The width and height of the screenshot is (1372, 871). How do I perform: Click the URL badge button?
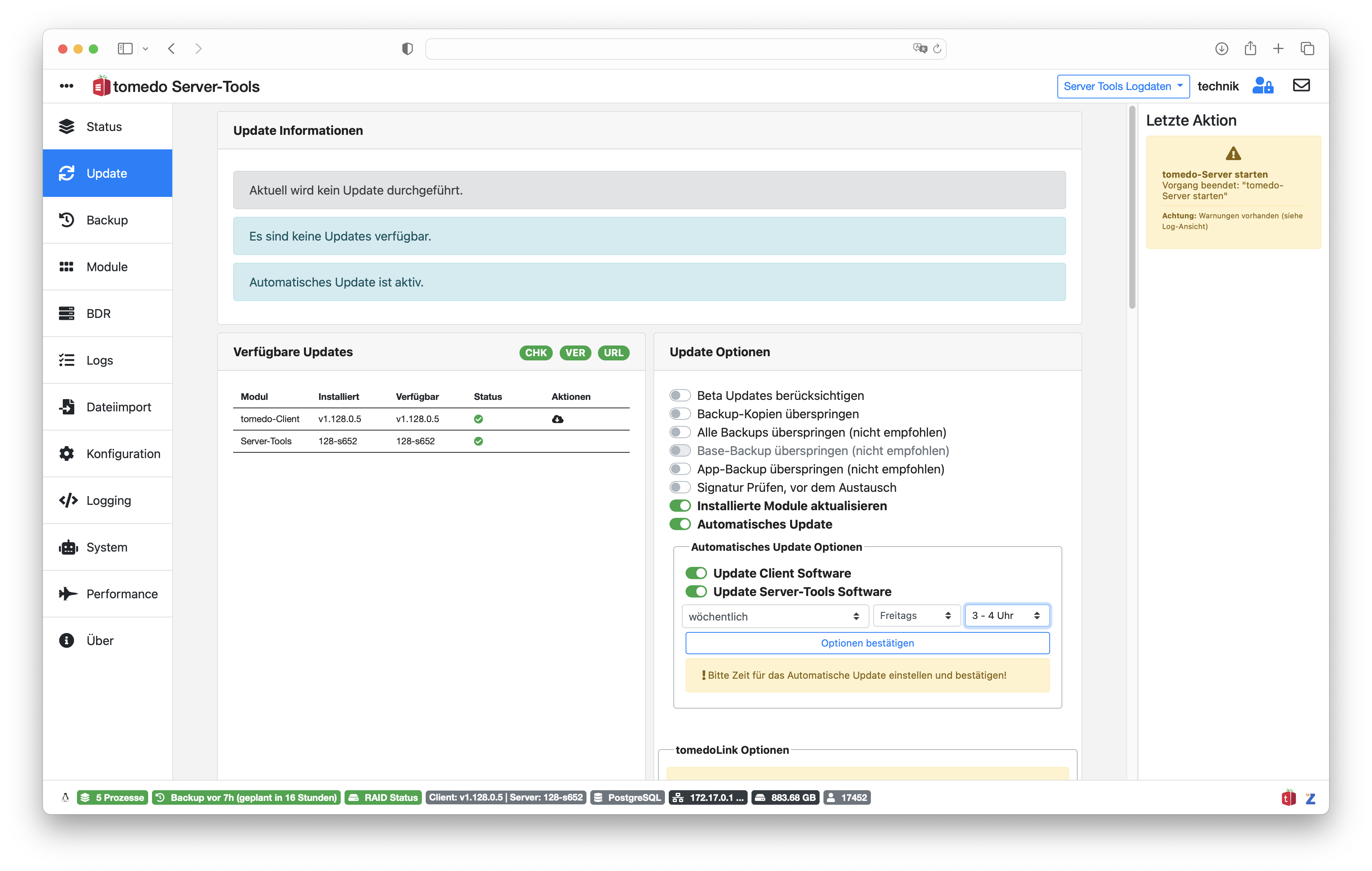pos(613,353)
